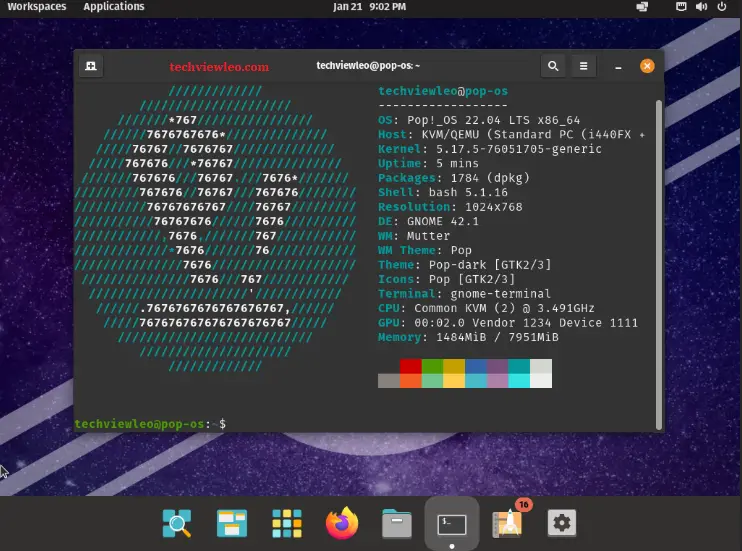
Task: Click the terminal search magnifier icon
Action: click(553, 66)
